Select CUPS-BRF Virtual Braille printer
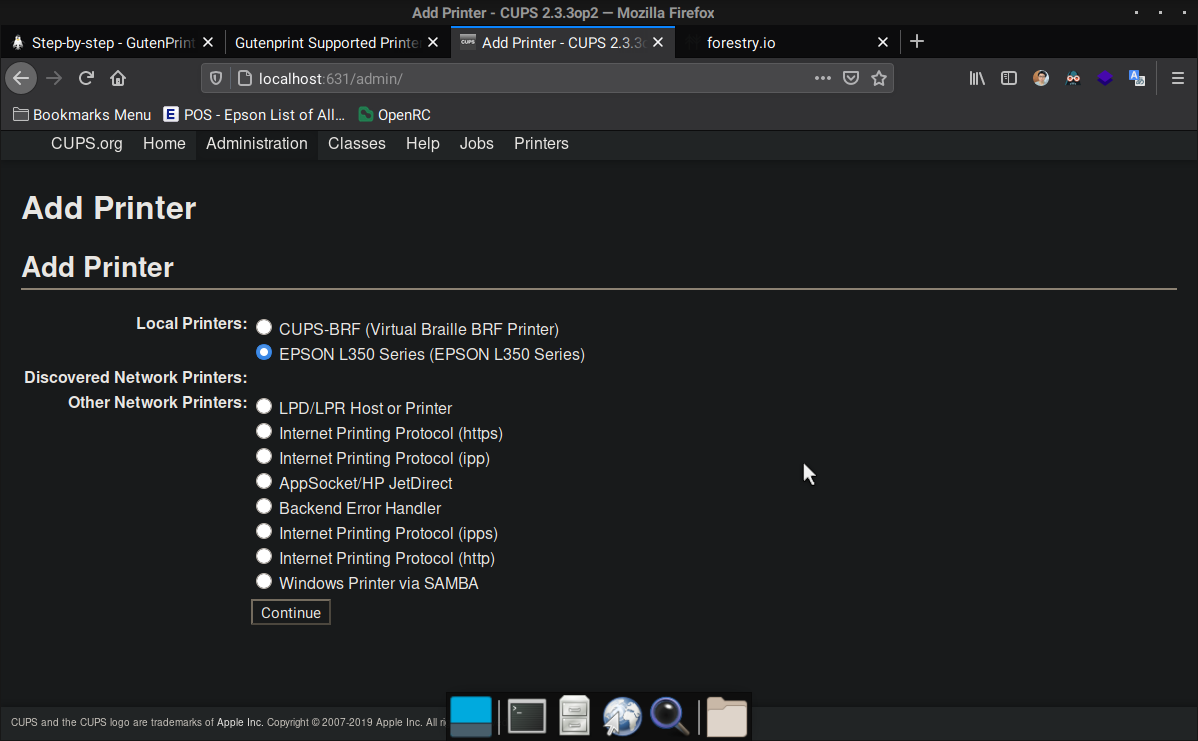This screenshot has width=1198, height=741. [x=264, y=327]
